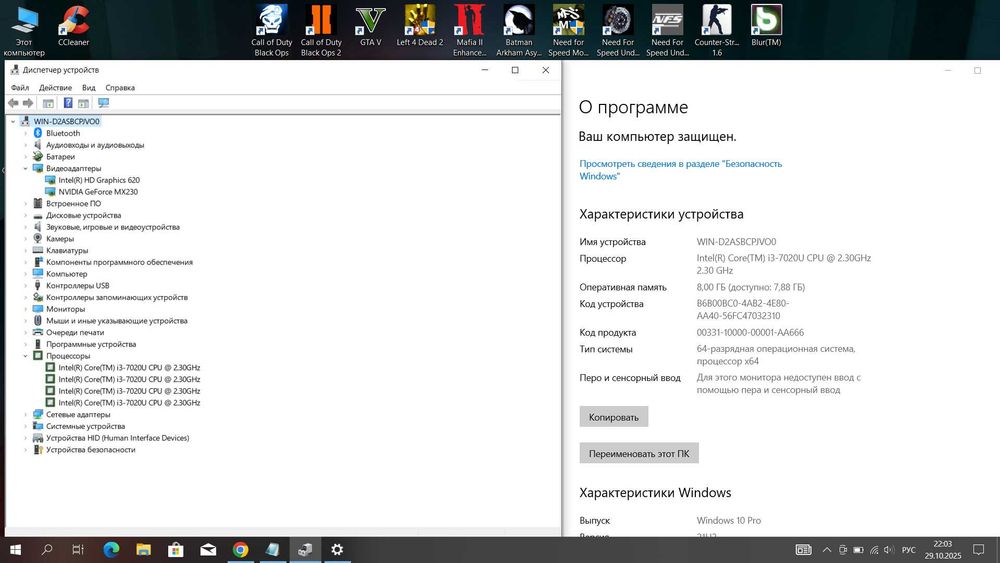
Task: Click the Windows 10 Pro edition value
Action: point(728,520)
